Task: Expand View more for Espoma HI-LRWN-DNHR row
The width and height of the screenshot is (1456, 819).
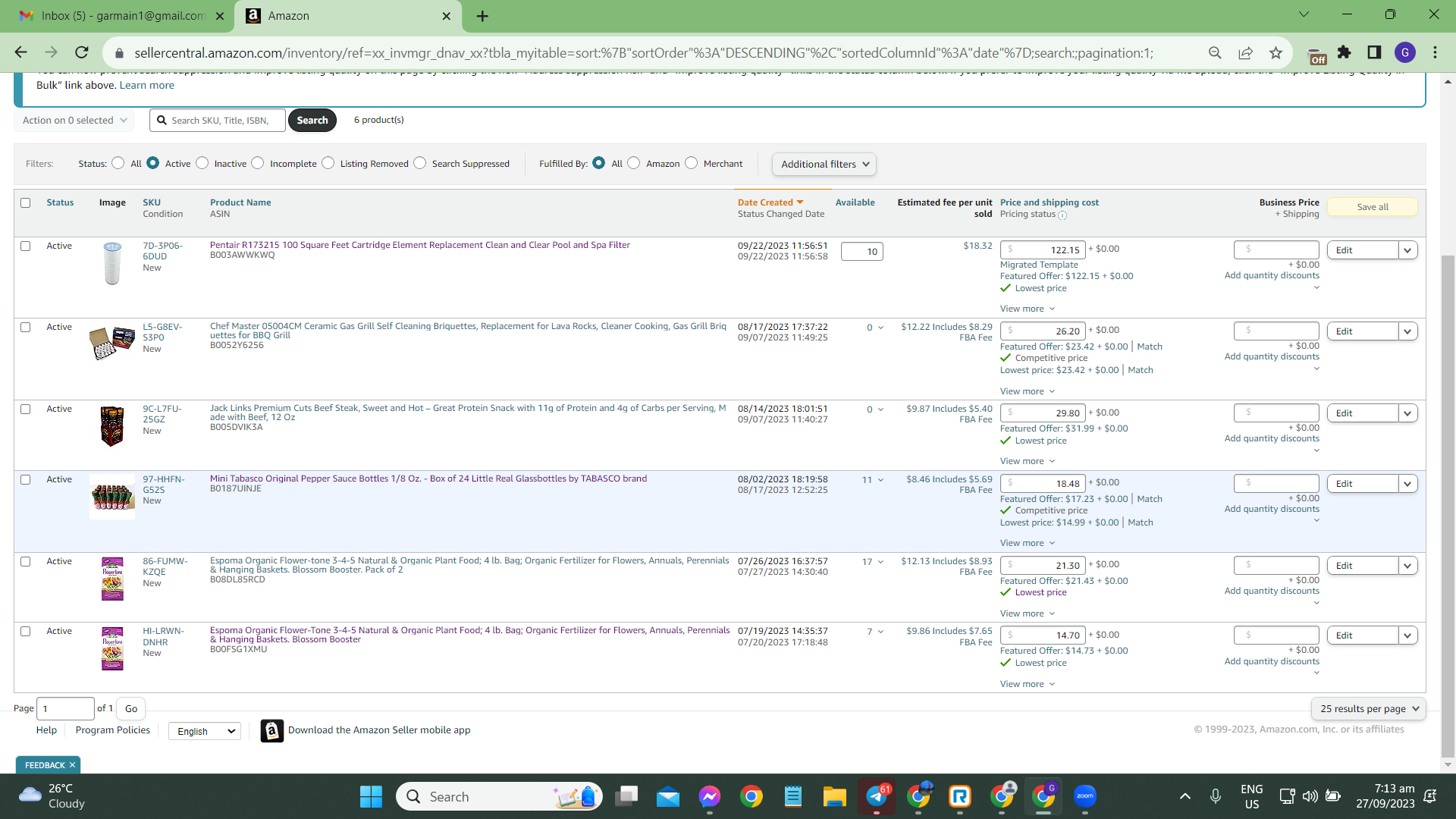Action: point(1028,684)
